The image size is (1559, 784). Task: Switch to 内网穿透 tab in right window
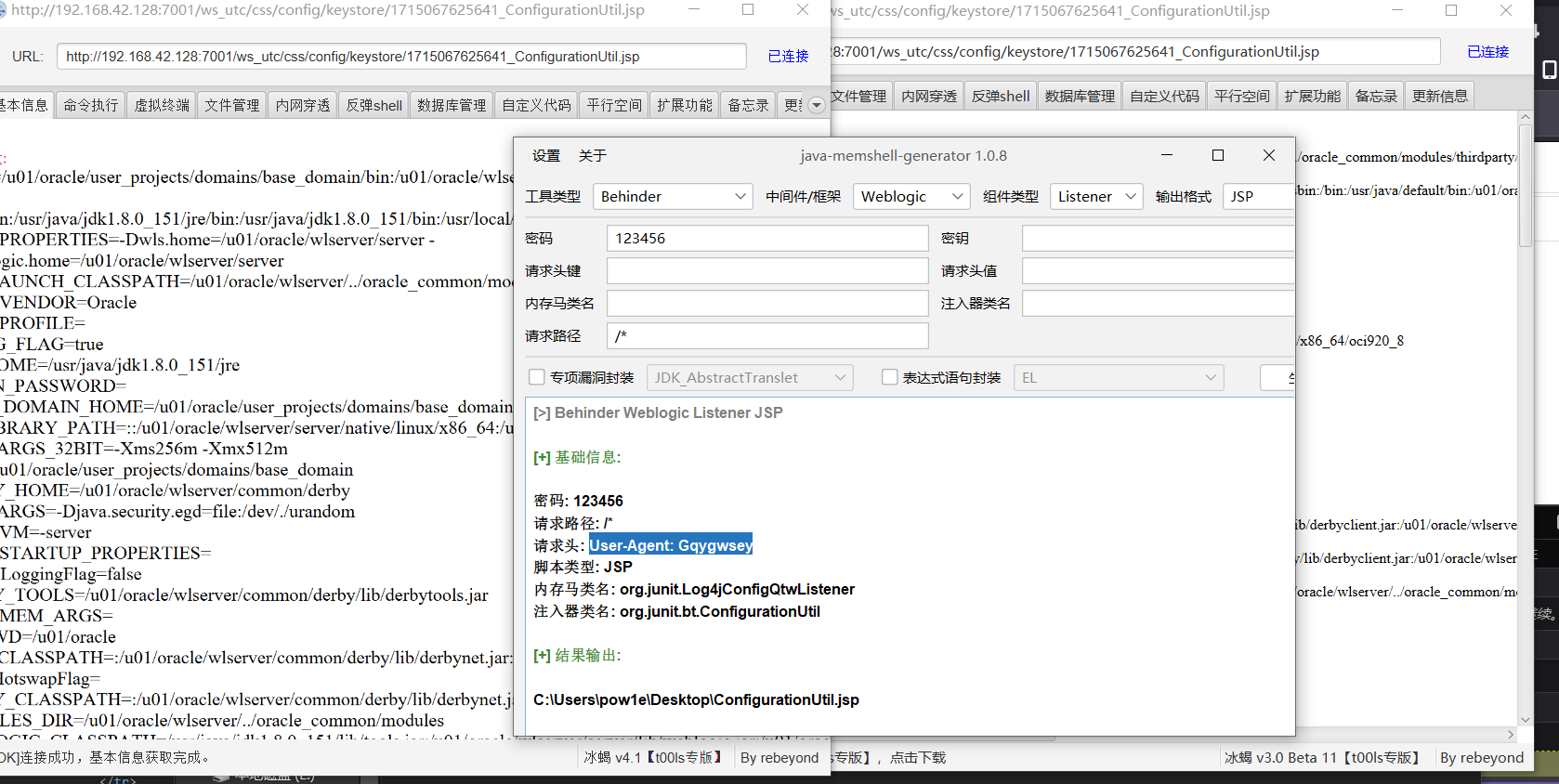click(x=929, y=96)
